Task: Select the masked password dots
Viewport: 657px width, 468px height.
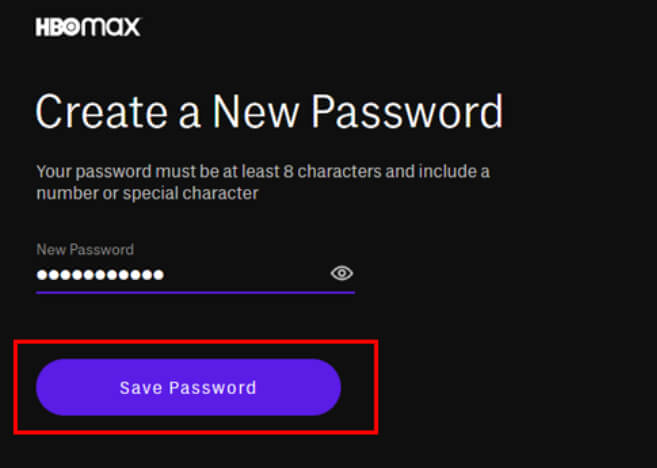Action: point(100,275)
